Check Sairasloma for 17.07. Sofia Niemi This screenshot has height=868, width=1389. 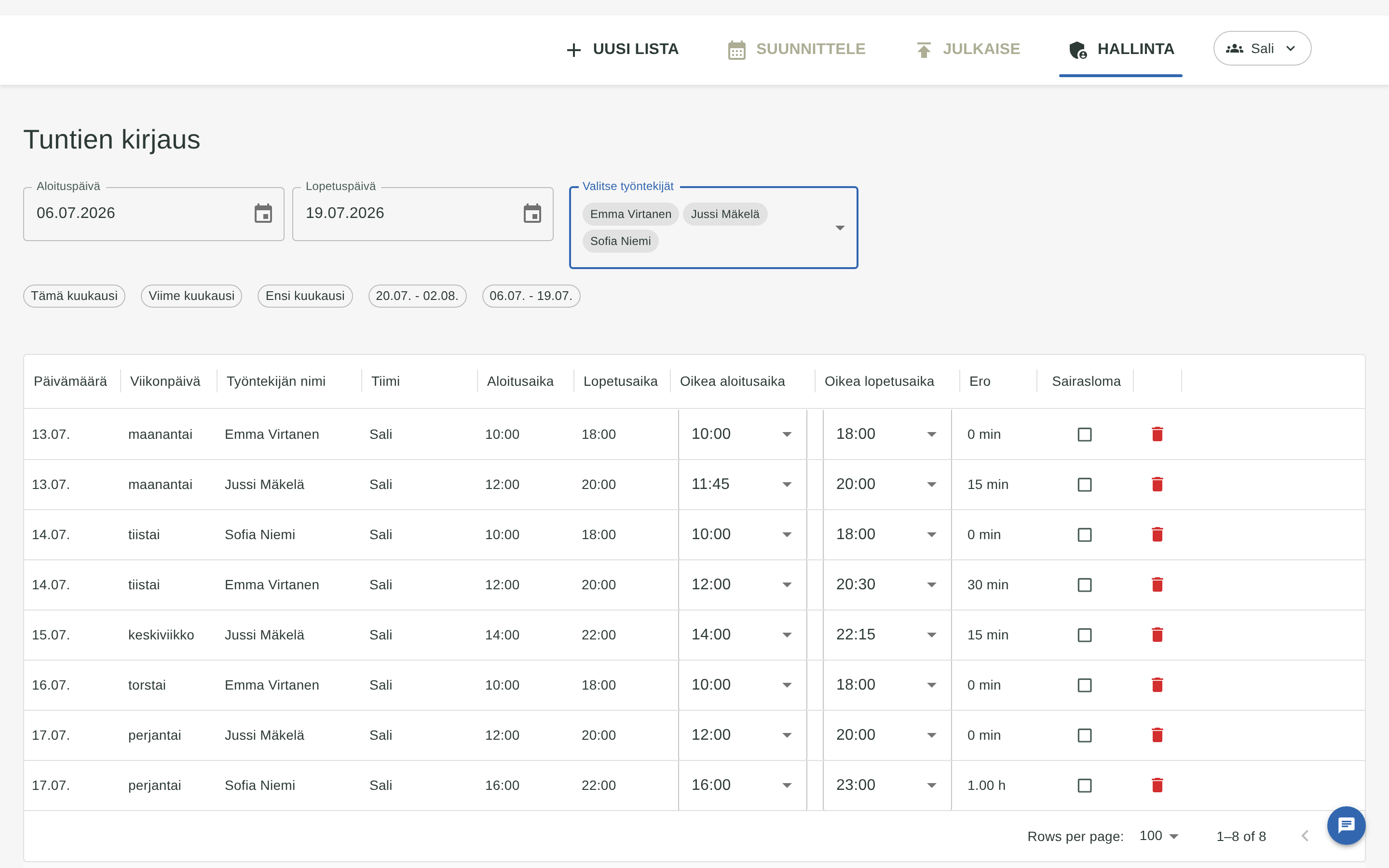pyautogui.click(x=1084, y=786)
